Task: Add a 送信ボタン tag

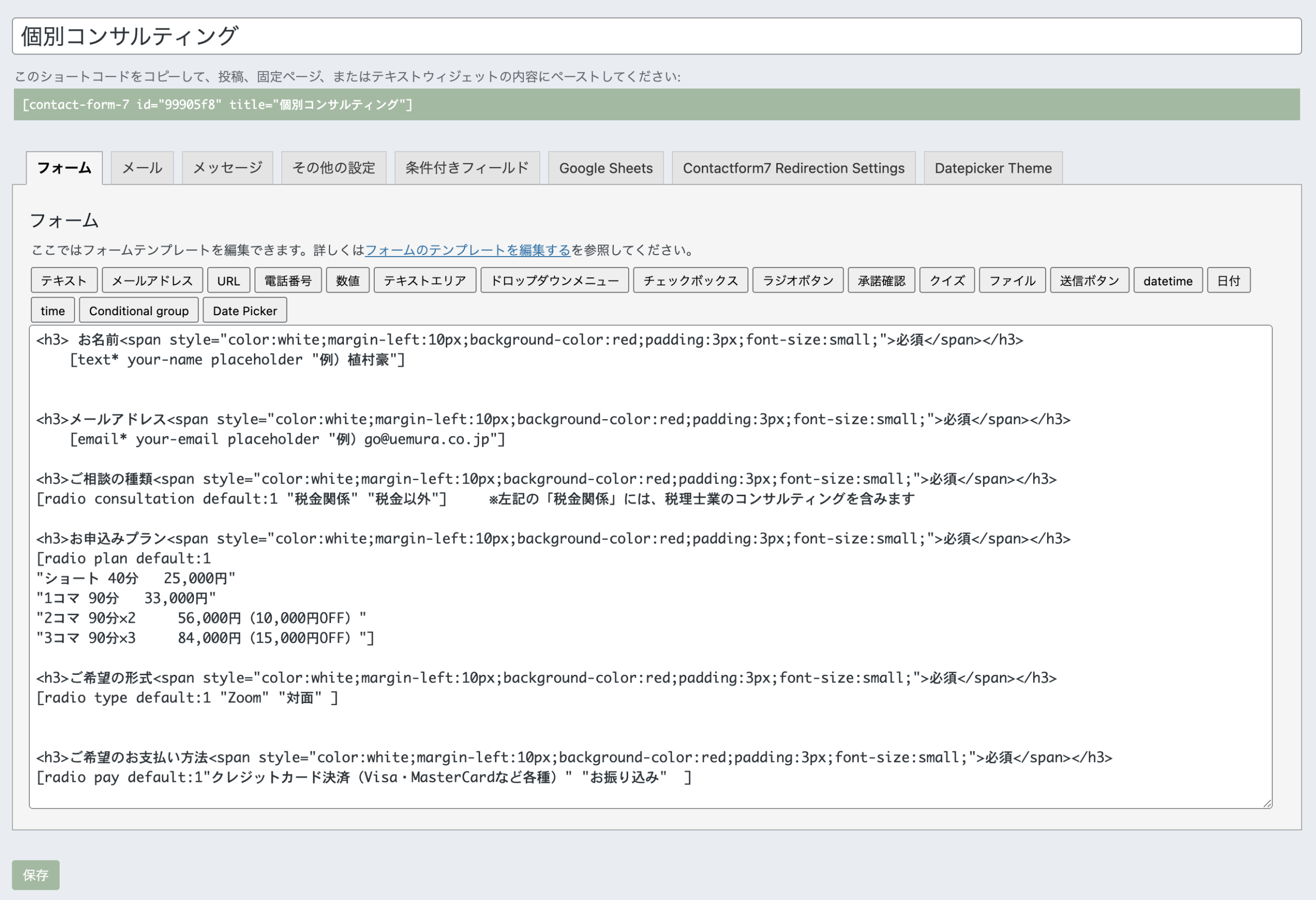Action: click(1089, 280)
